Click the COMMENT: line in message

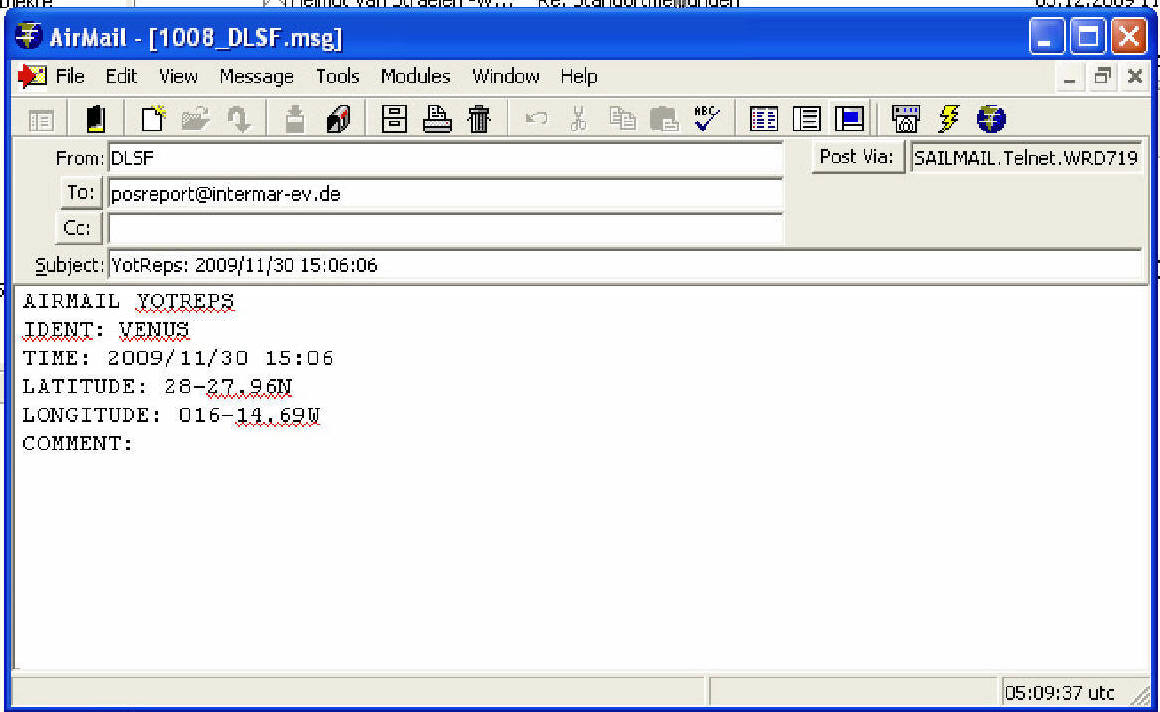[78, 443]
